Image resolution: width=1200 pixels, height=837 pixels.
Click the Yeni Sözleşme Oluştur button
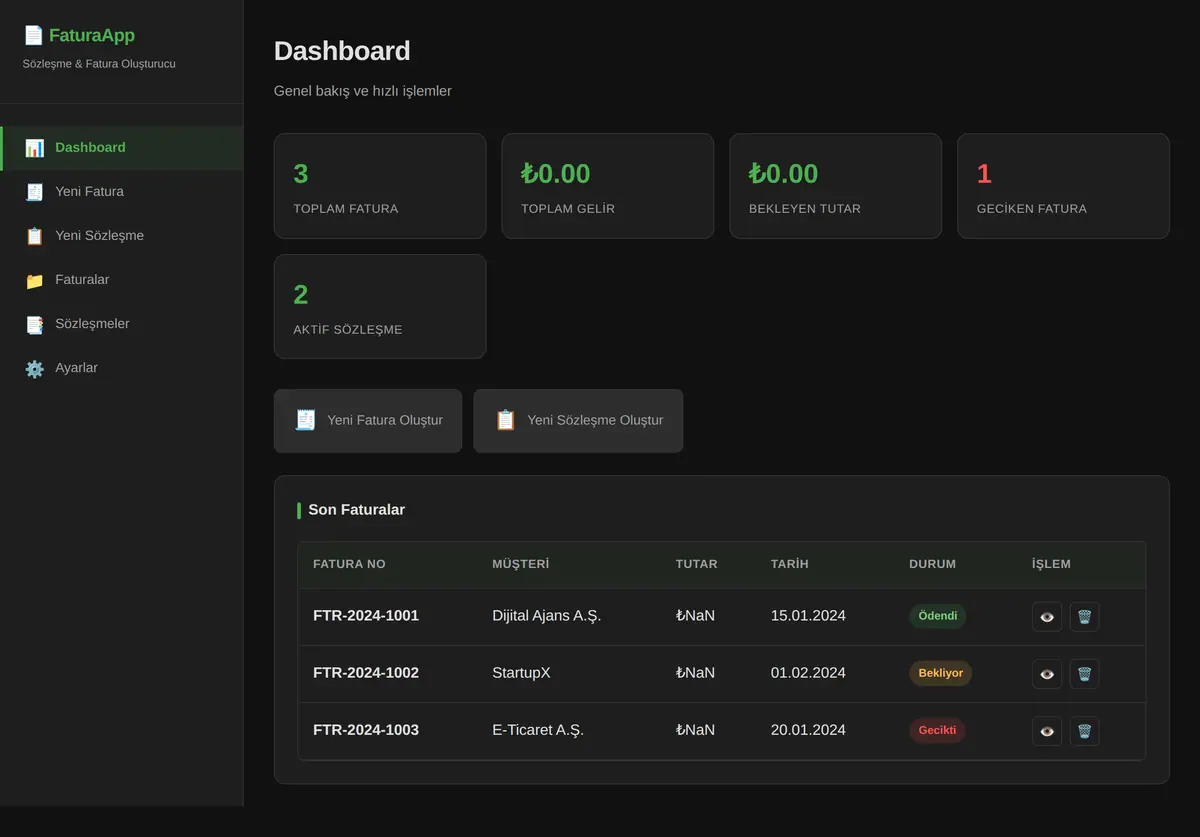[578, 421]
